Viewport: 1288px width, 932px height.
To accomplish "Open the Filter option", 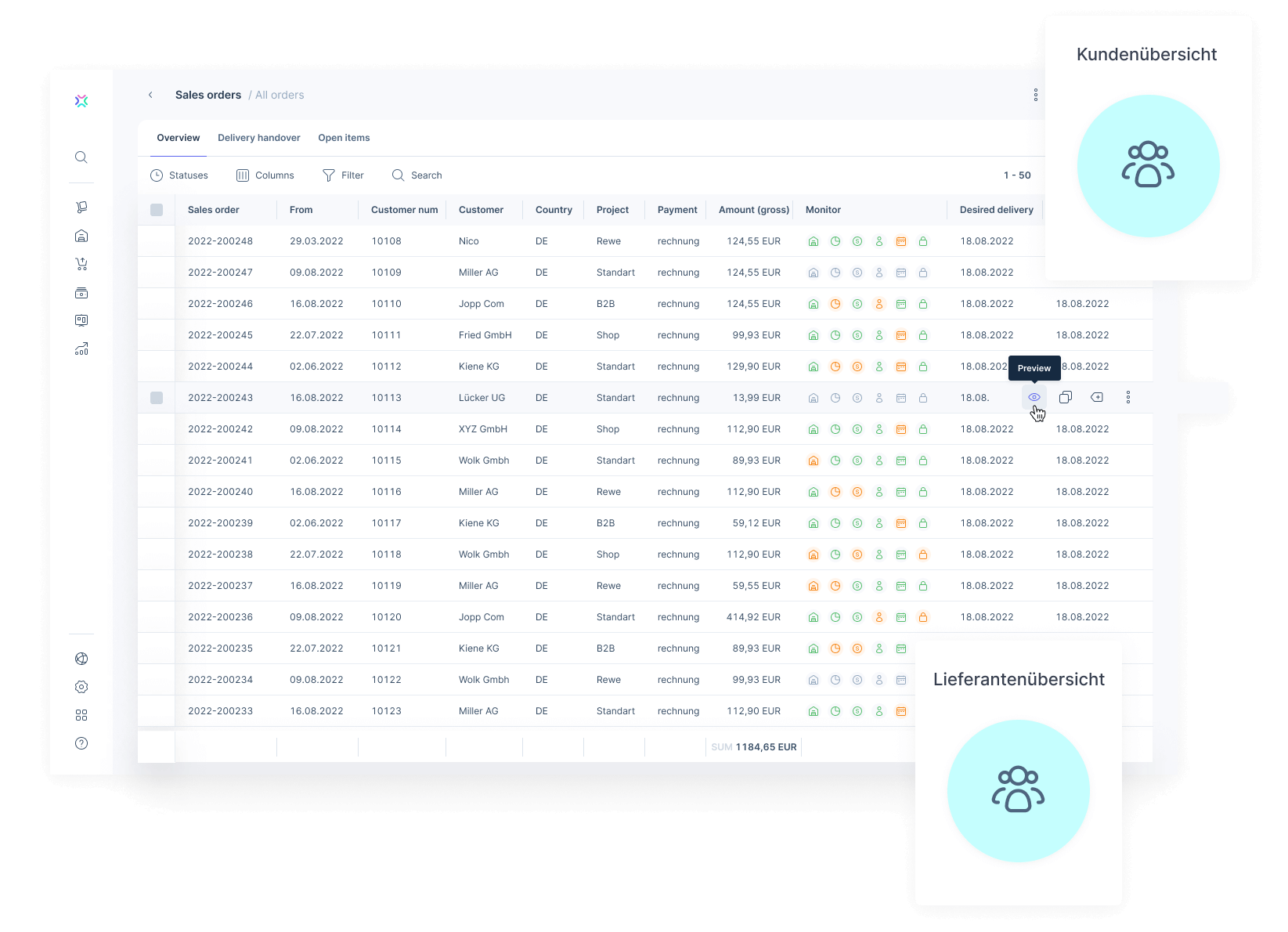I will (x=344, y=175).
